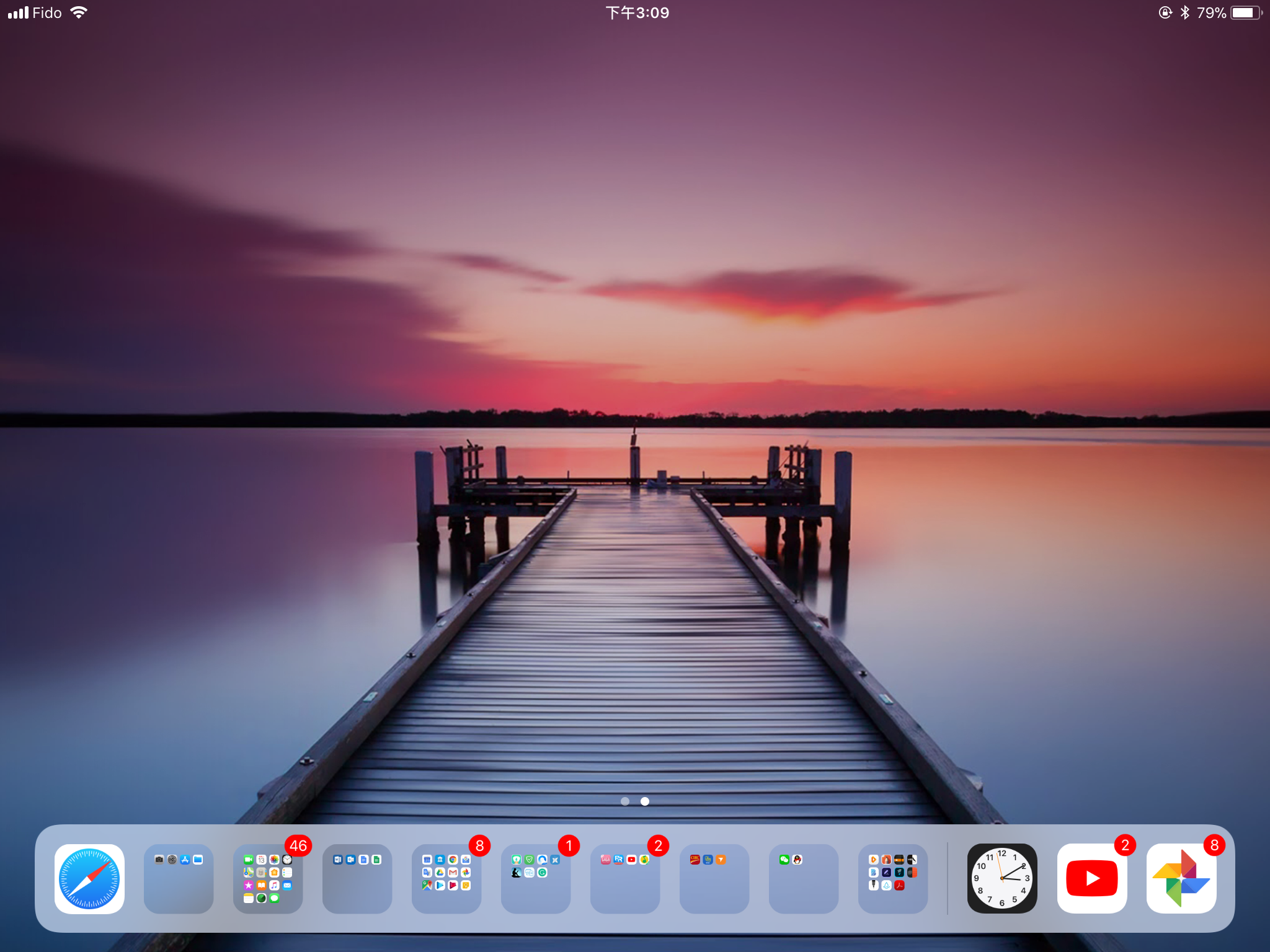Switch to first home screen page dot
This screenshot has width=1270, height=952.
[x=625, y=801]
